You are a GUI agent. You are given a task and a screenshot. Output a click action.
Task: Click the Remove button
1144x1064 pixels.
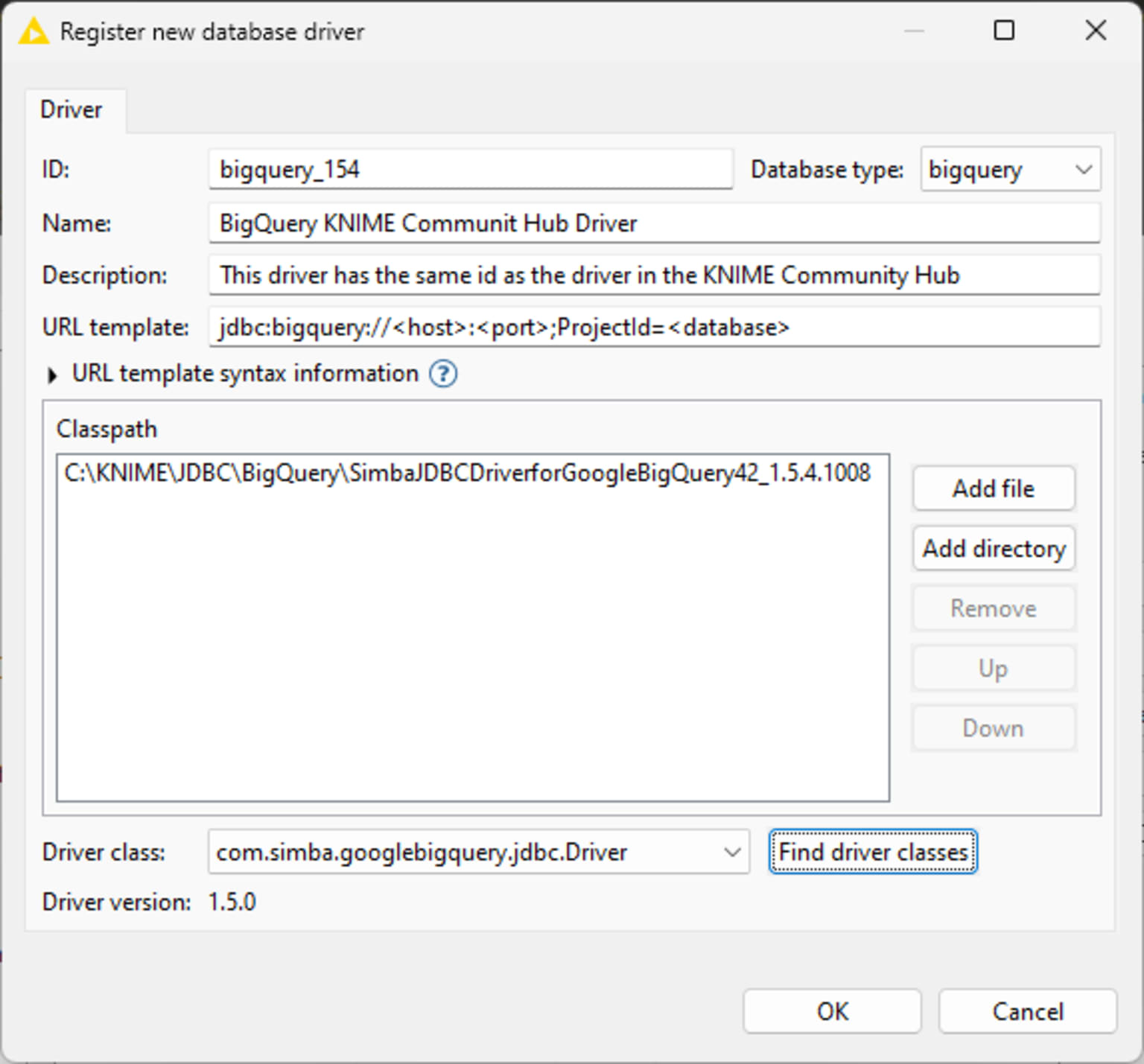(x=994, y=608)
